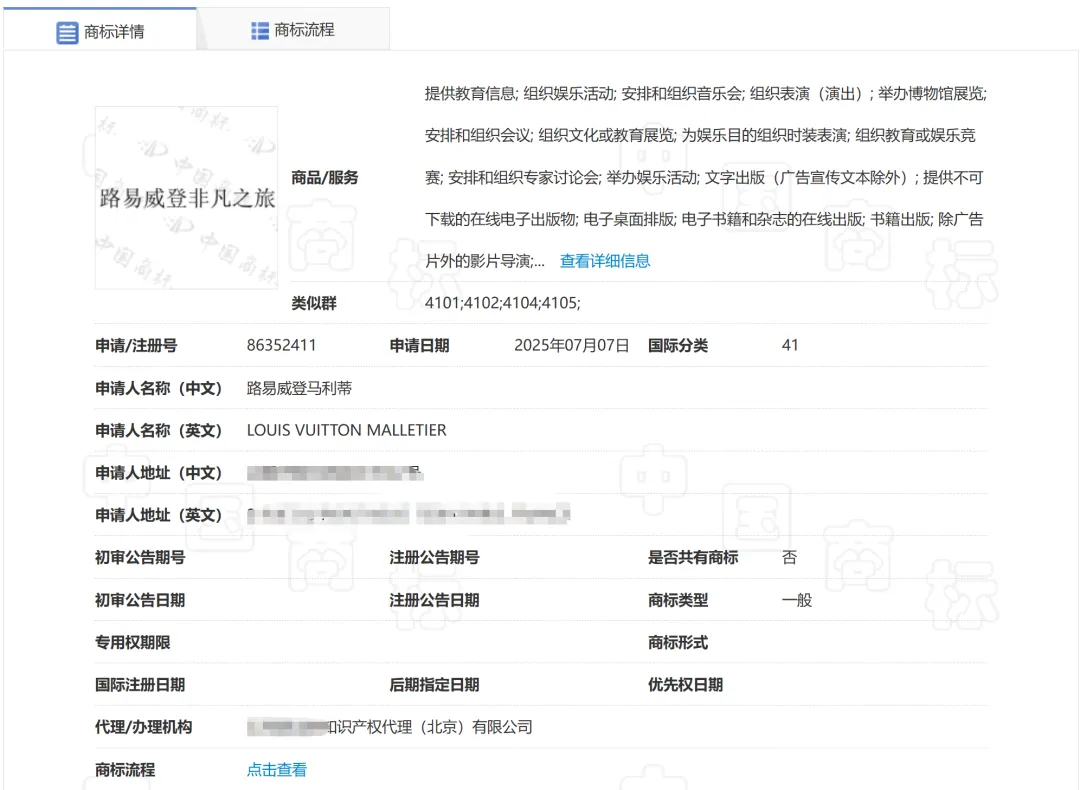1080x790 pixels.
Task: Click the 申请日期 label
Action: click(419, 346)
